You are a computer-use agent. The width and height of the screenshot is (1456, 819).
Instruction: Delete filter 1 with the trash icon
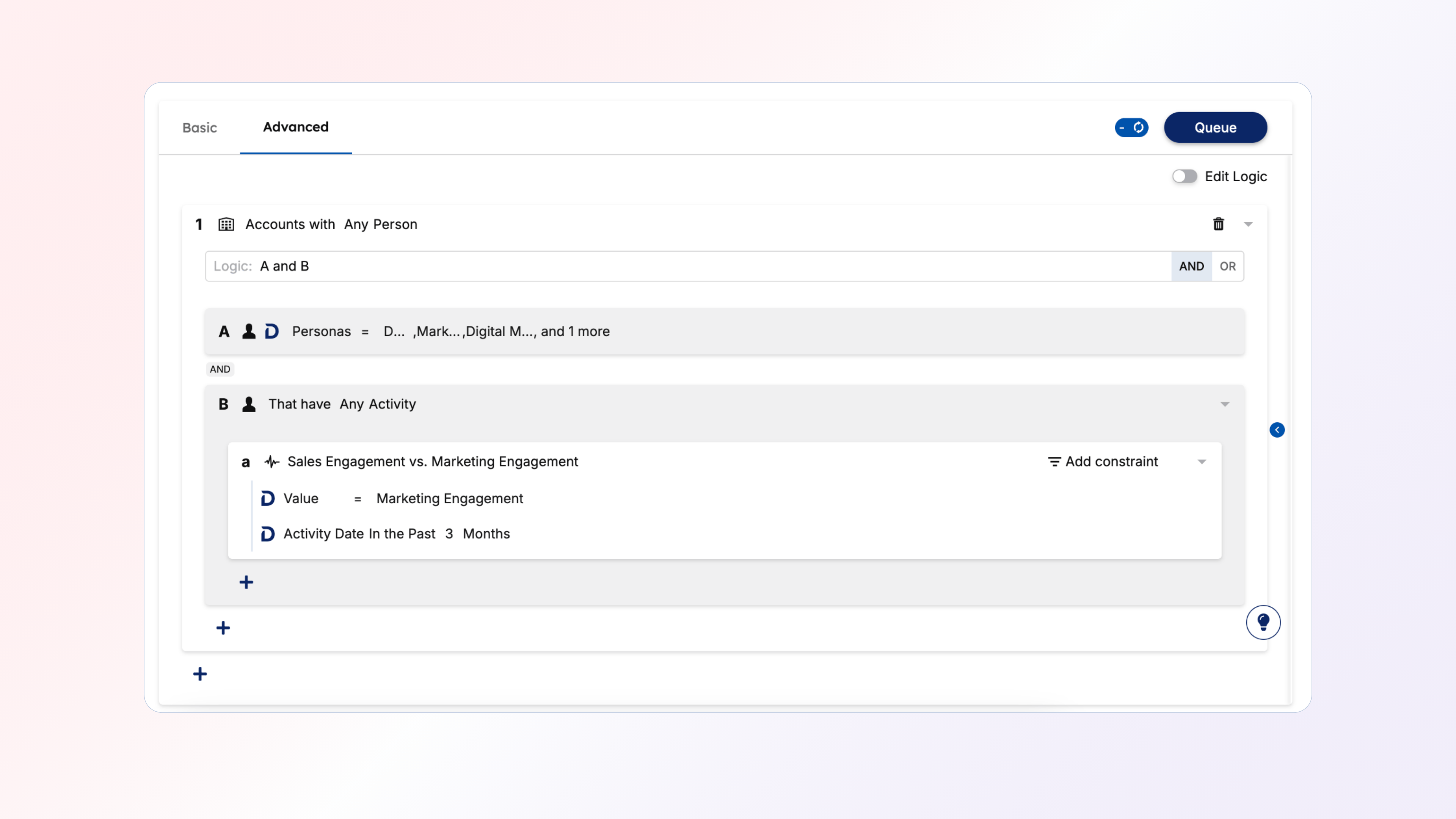[1218, 224]
